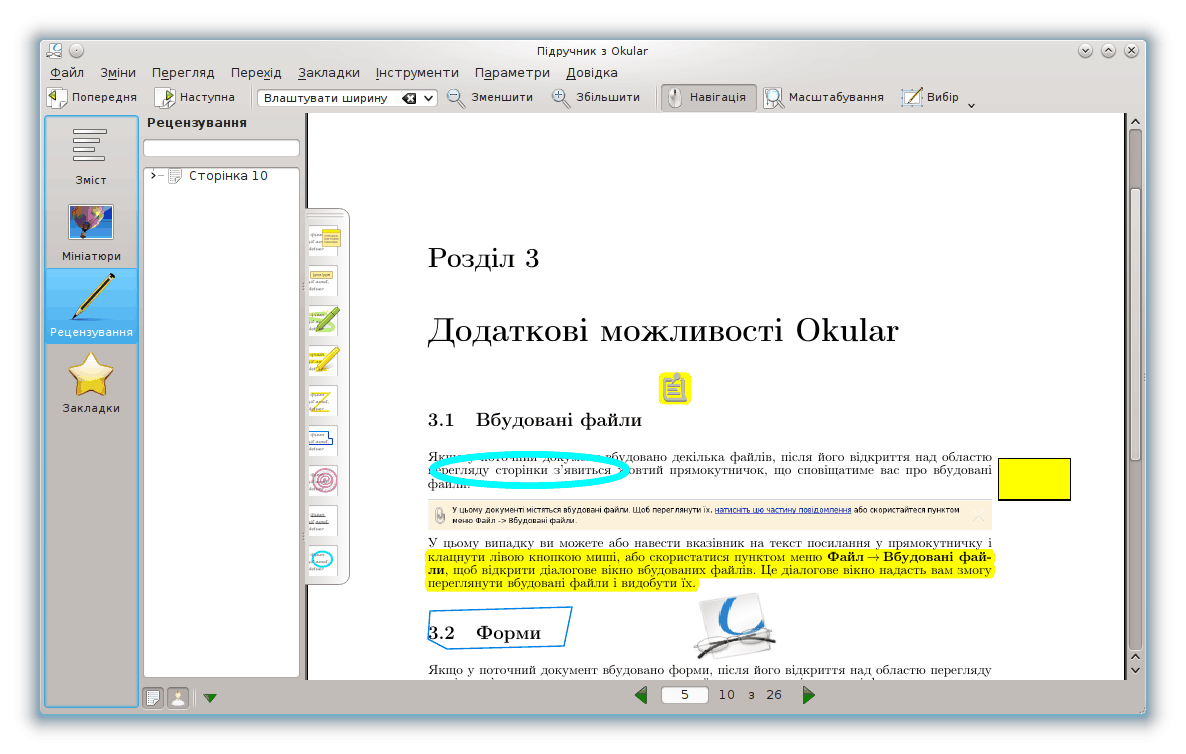Viewport: 1186px width, 754px height.
Task: Choose the green freehand line tool
Action: (324, 320)
